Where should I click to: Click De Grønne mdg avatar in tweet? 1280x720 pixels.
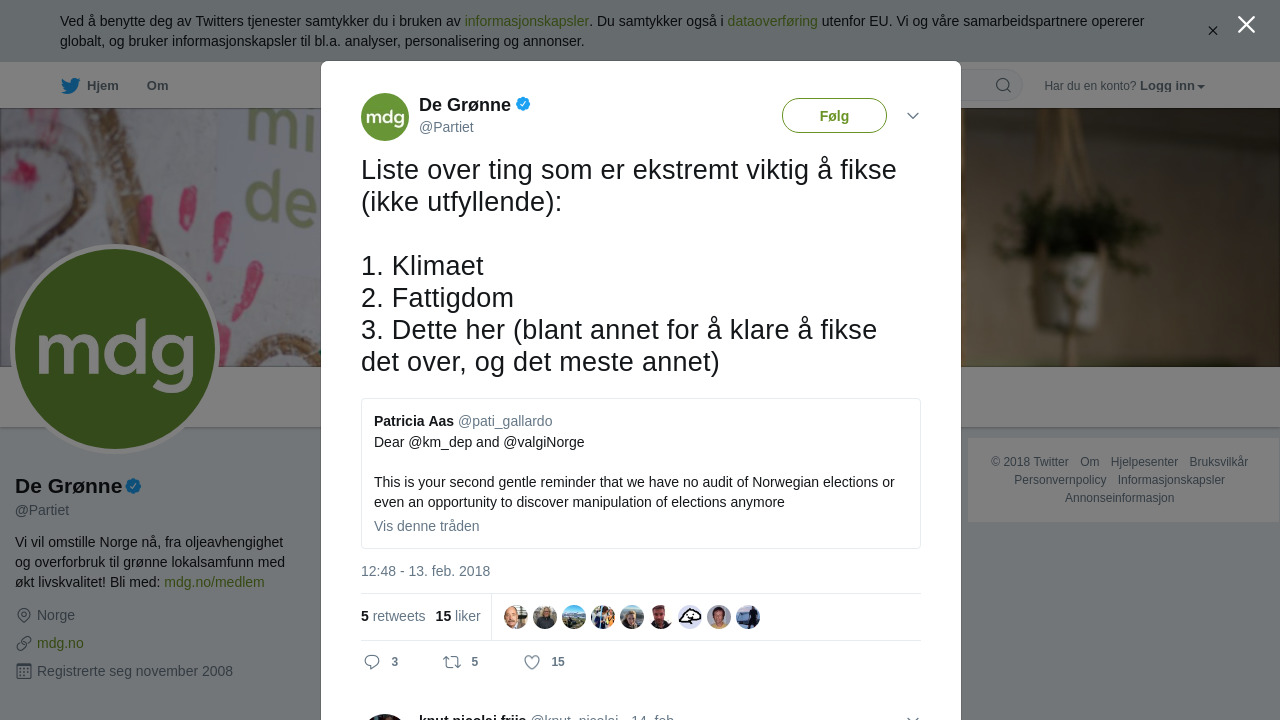pos(385,117)
